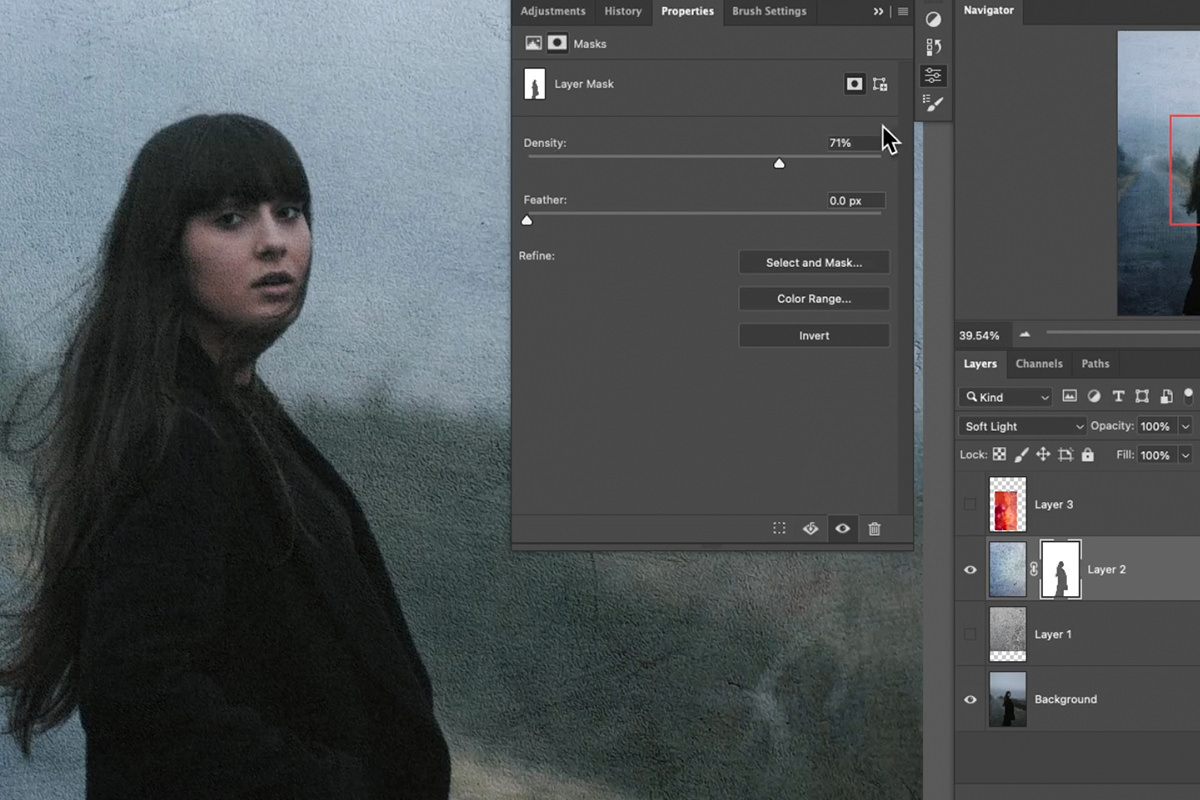
Task: Switch to the Adjustments tab
Action: (x=553, y=11)
